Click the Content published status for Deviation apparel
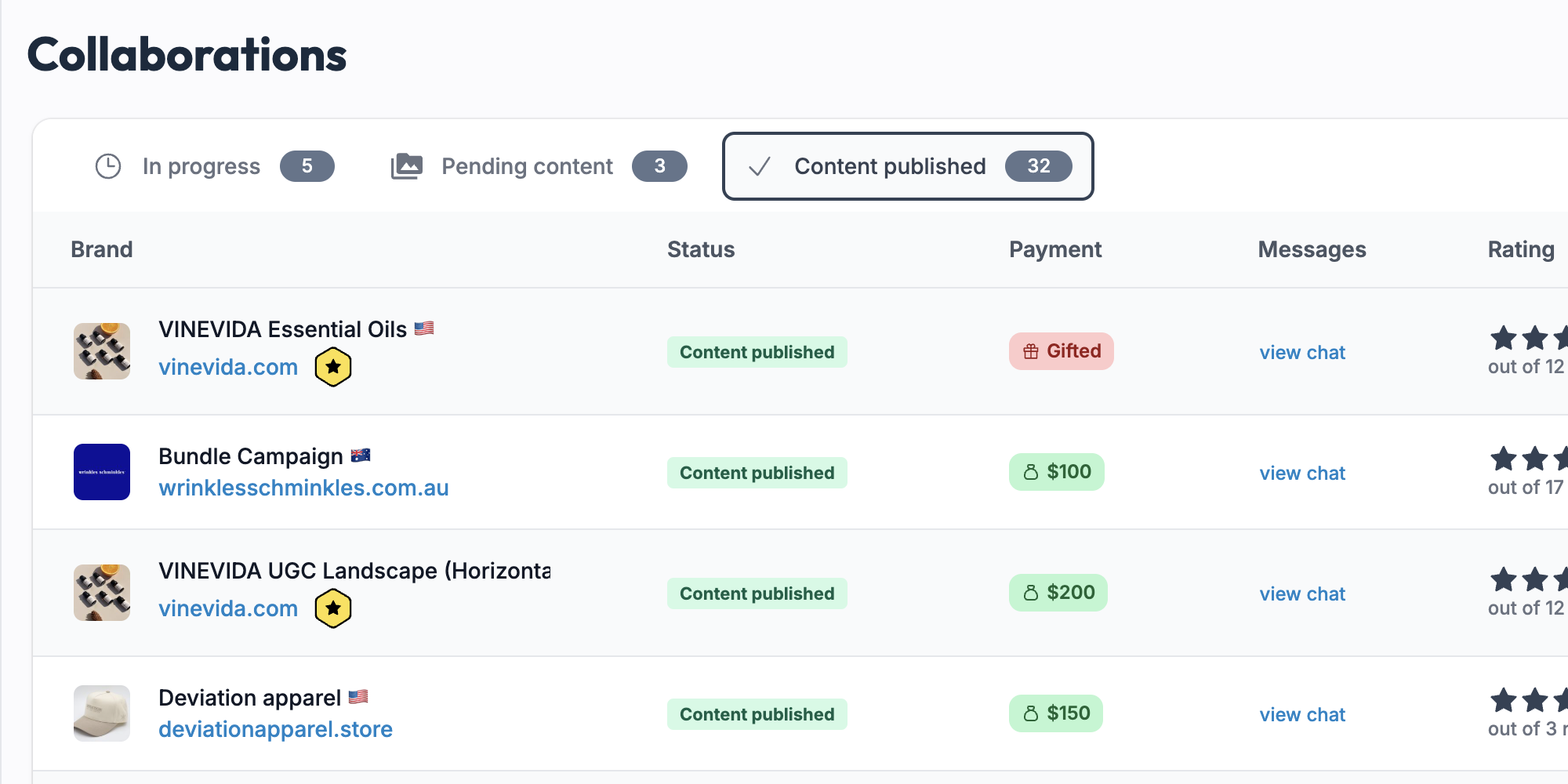 tap(757, 714)
